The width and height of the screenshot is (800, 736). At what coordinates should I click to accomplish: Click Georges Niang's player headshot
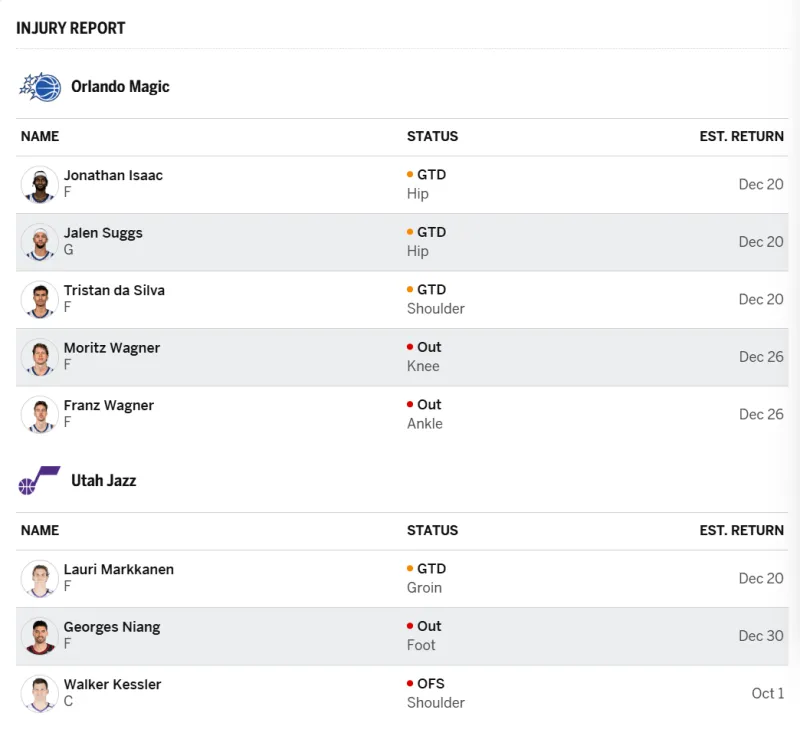tap(40, 636)
